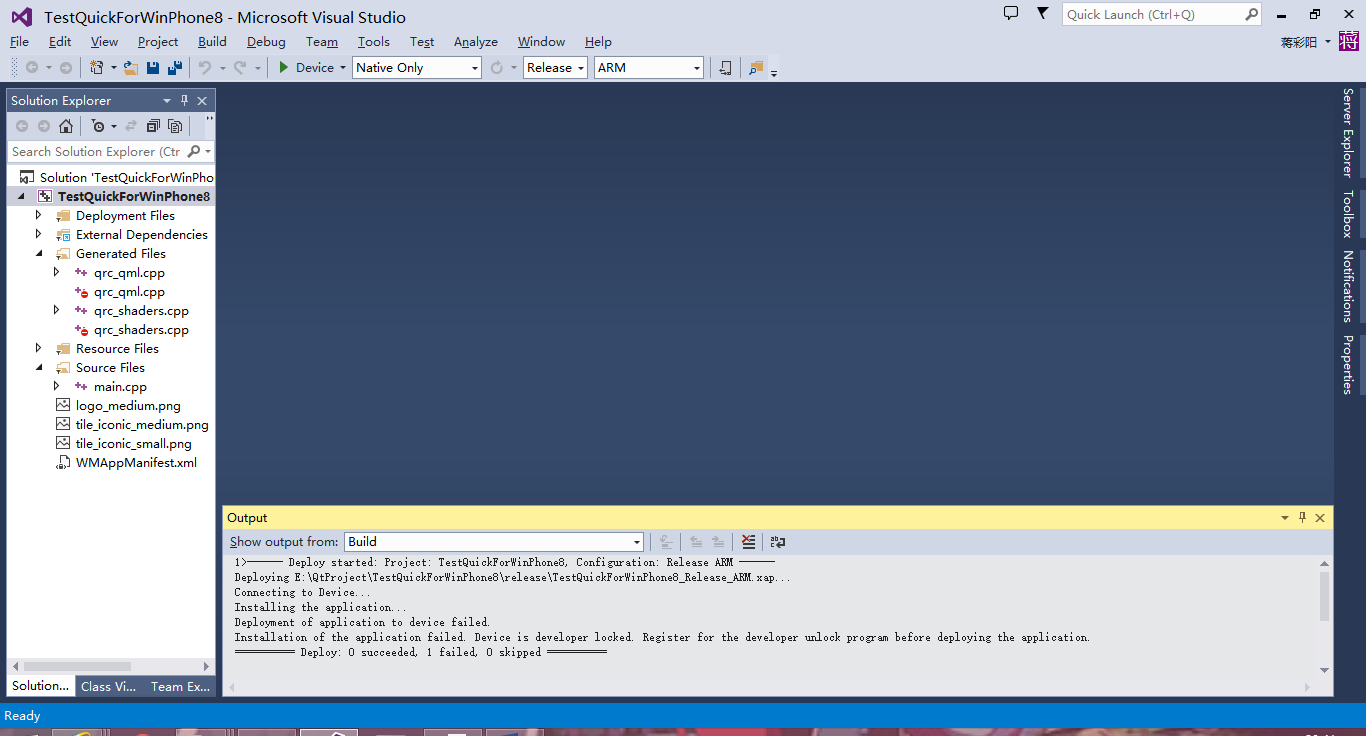The width and height of the screenshot is (1366, 736).
Task: Click Solution Explorer Forward arrow
Action: [x=44, y=126]
